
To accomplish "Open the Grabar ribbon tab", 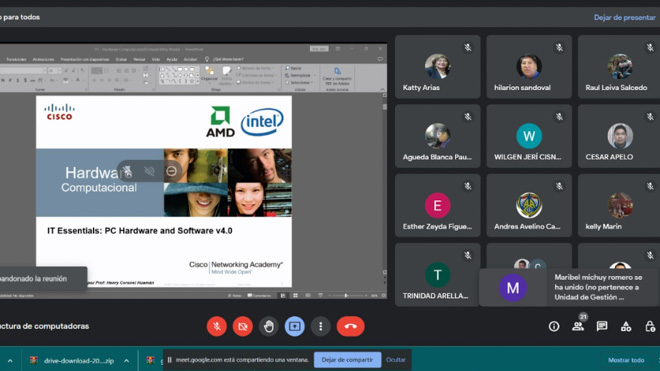I will (x=121, y=59).
